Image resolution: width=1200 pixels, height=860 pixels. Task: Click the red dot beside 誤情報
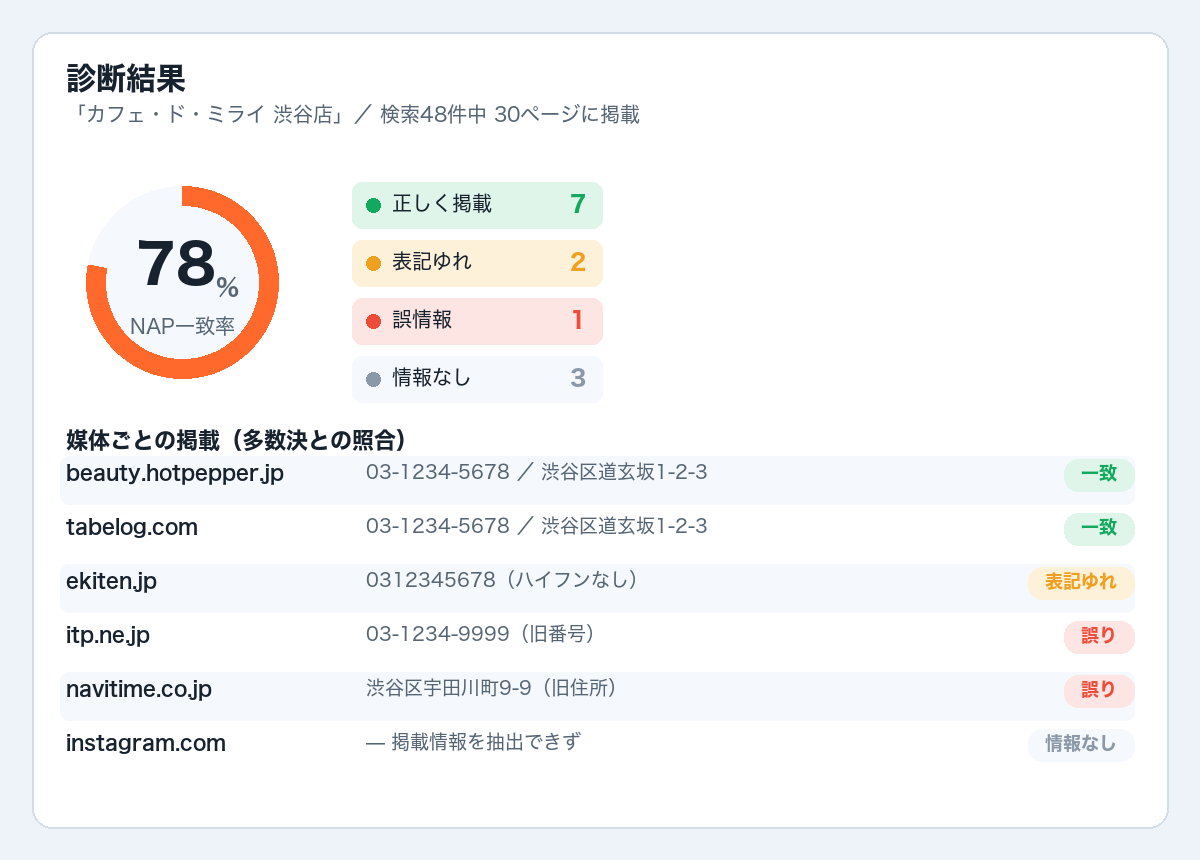[x=374, y=322]
